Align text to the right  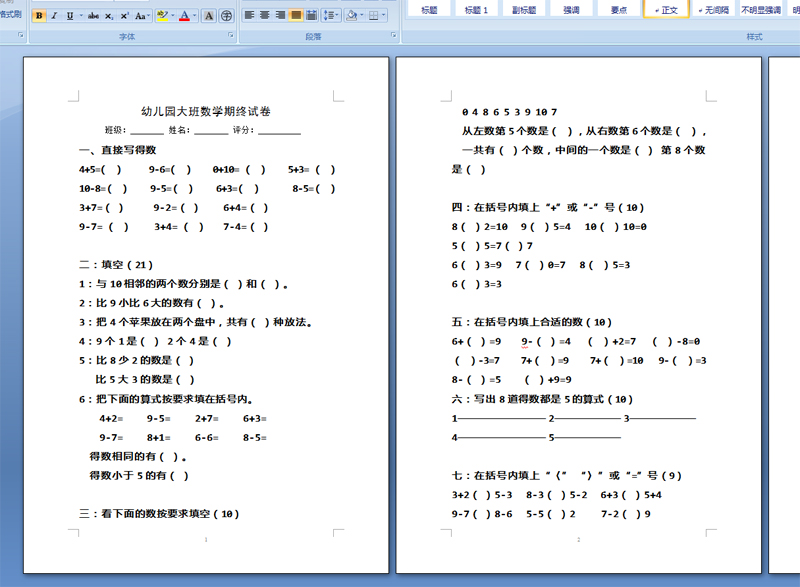point(280,15)
